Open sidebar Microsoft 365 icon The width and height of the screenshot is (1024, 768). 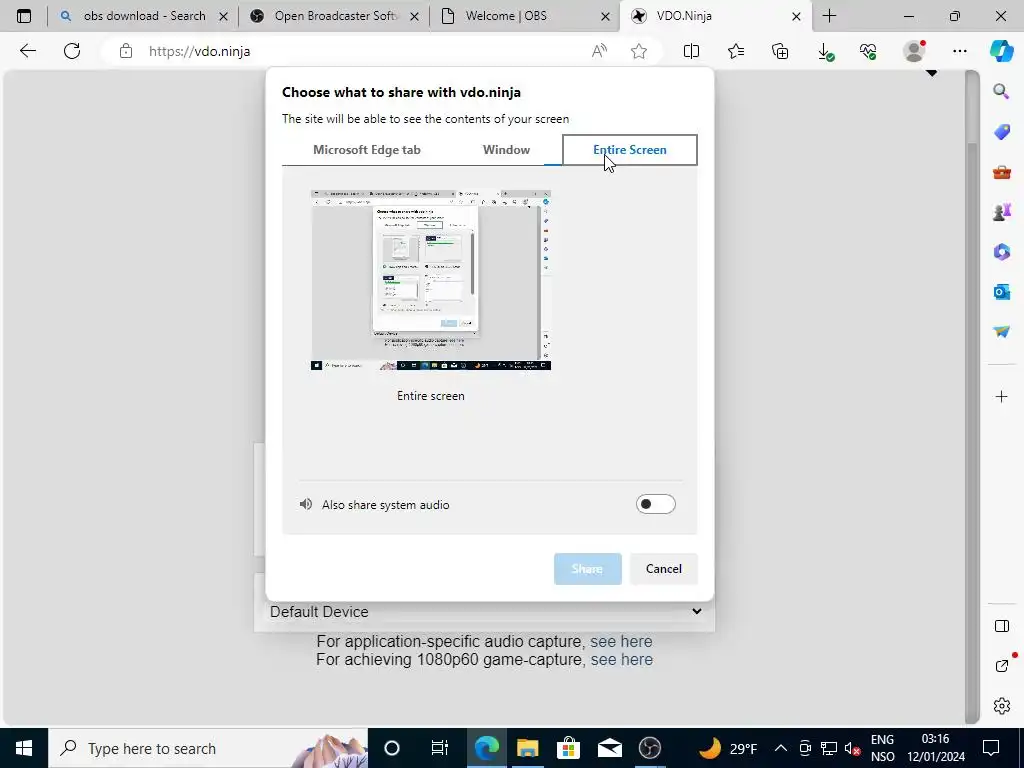click(x=1001, y=251)
